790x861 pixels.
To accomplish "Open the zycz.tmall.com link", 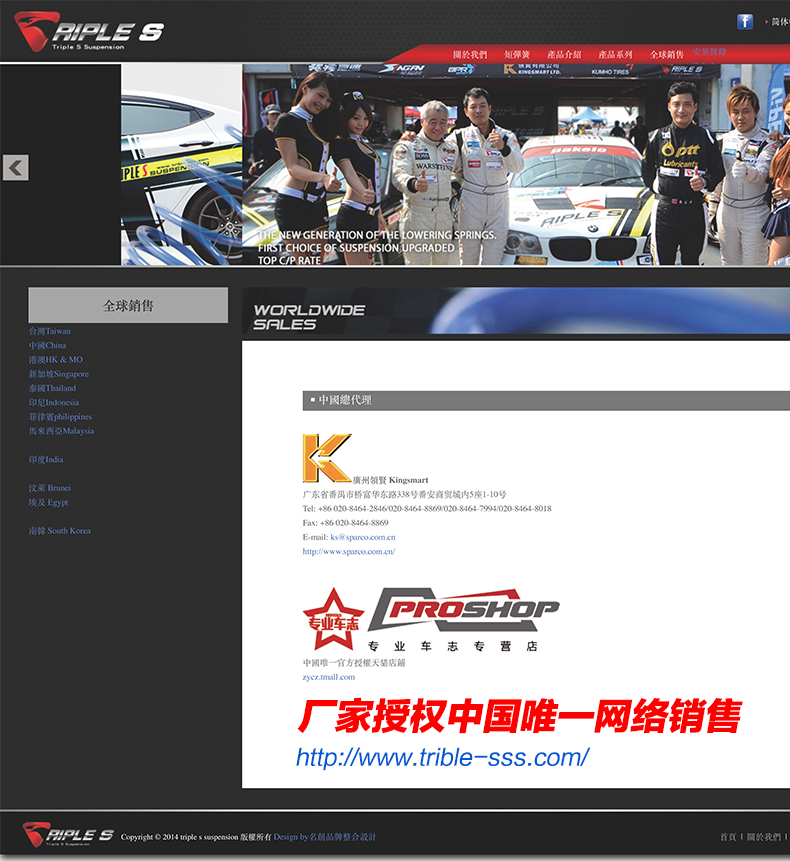I will pos(329,677).
